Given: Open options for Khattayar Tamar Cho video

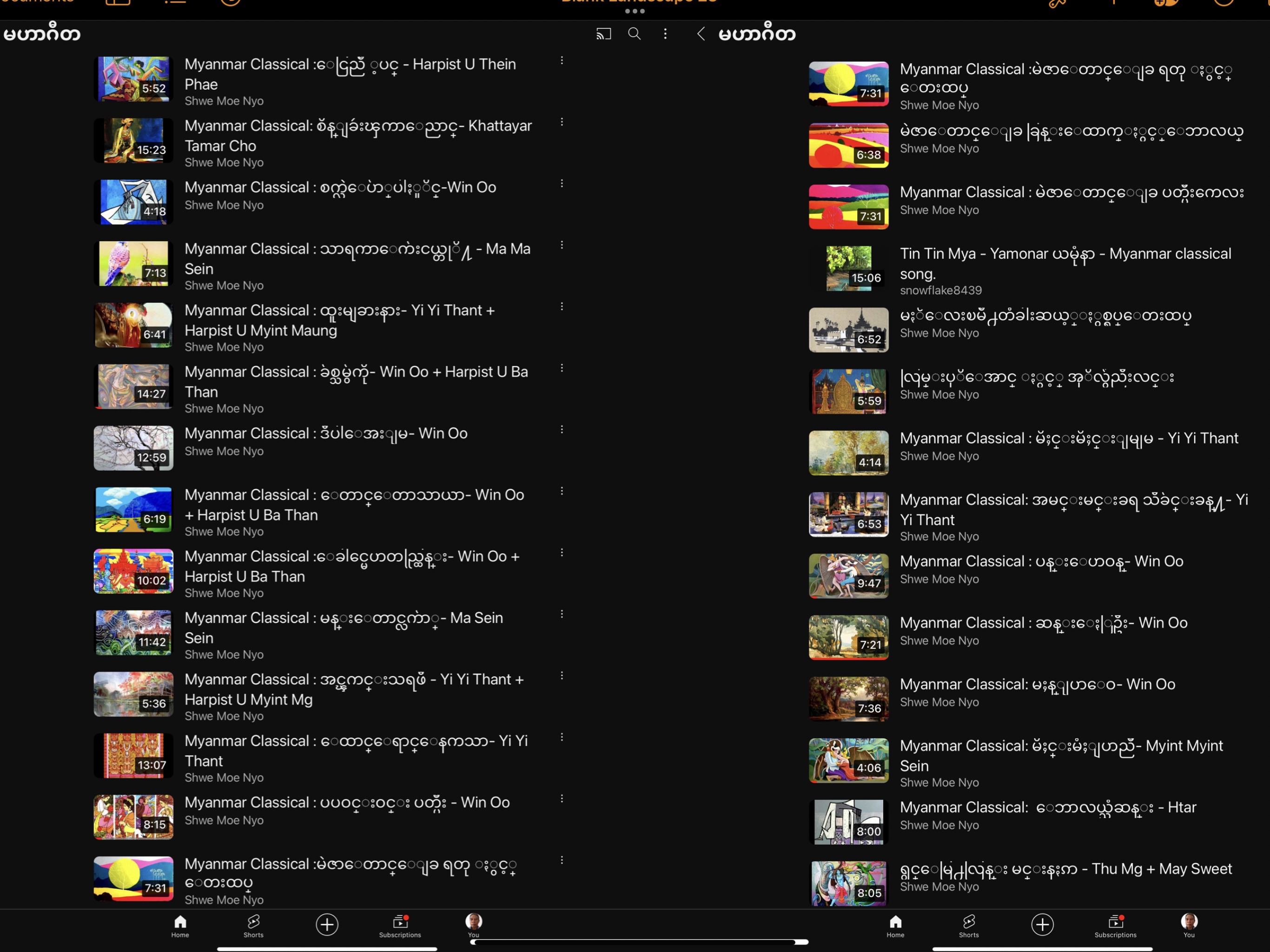Looking at the screenshot, I should click(562, 122).
